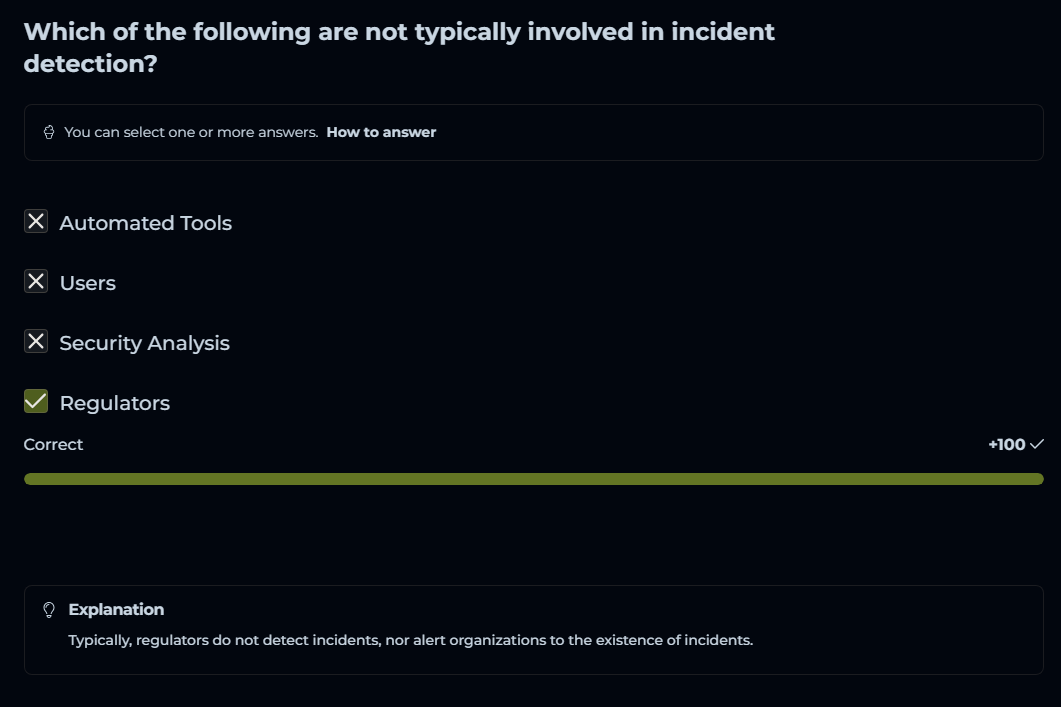Click the explanation sentence about regulators
1061x707 pixels.
[410, 640]
